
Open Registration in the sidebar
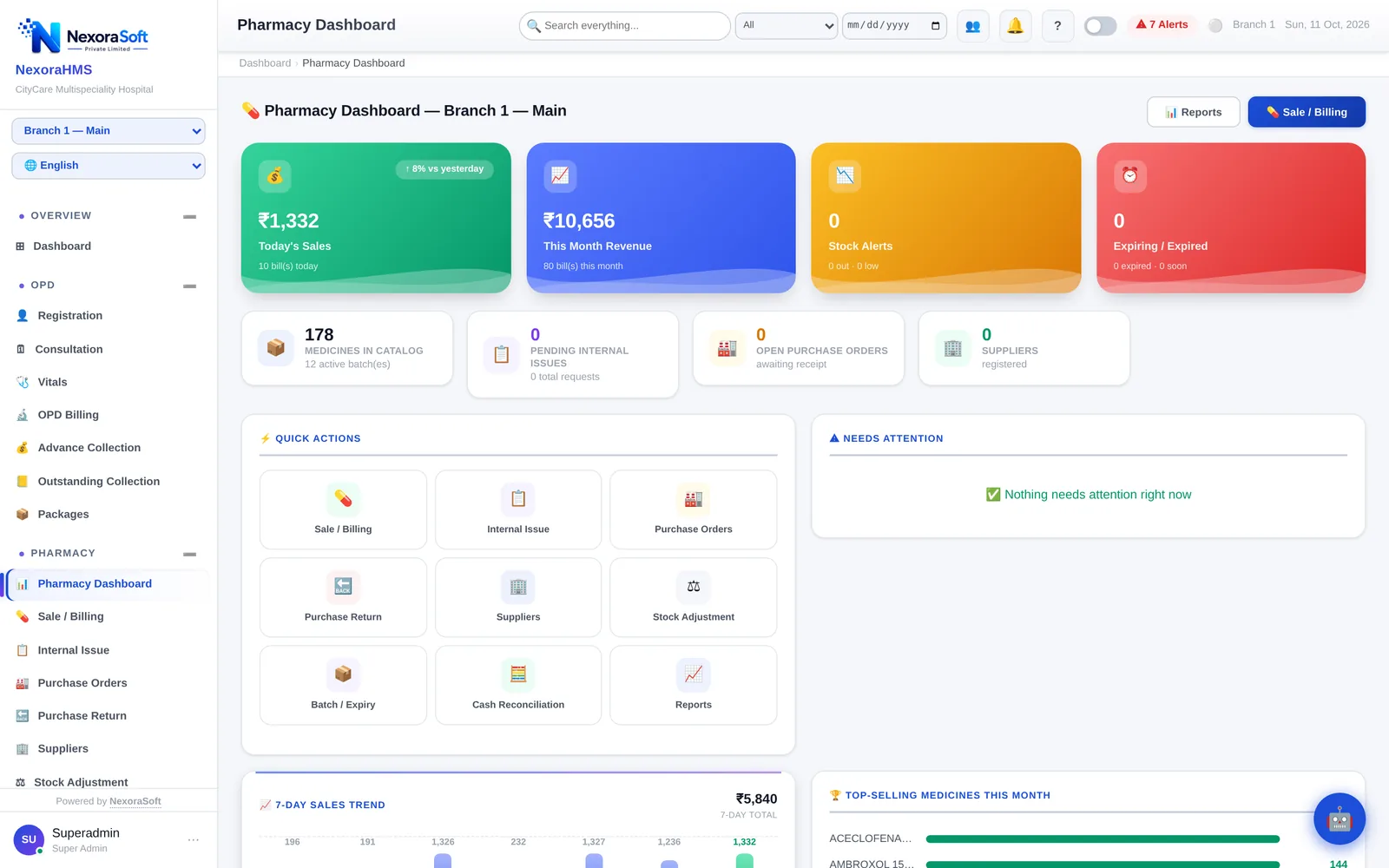109,316
